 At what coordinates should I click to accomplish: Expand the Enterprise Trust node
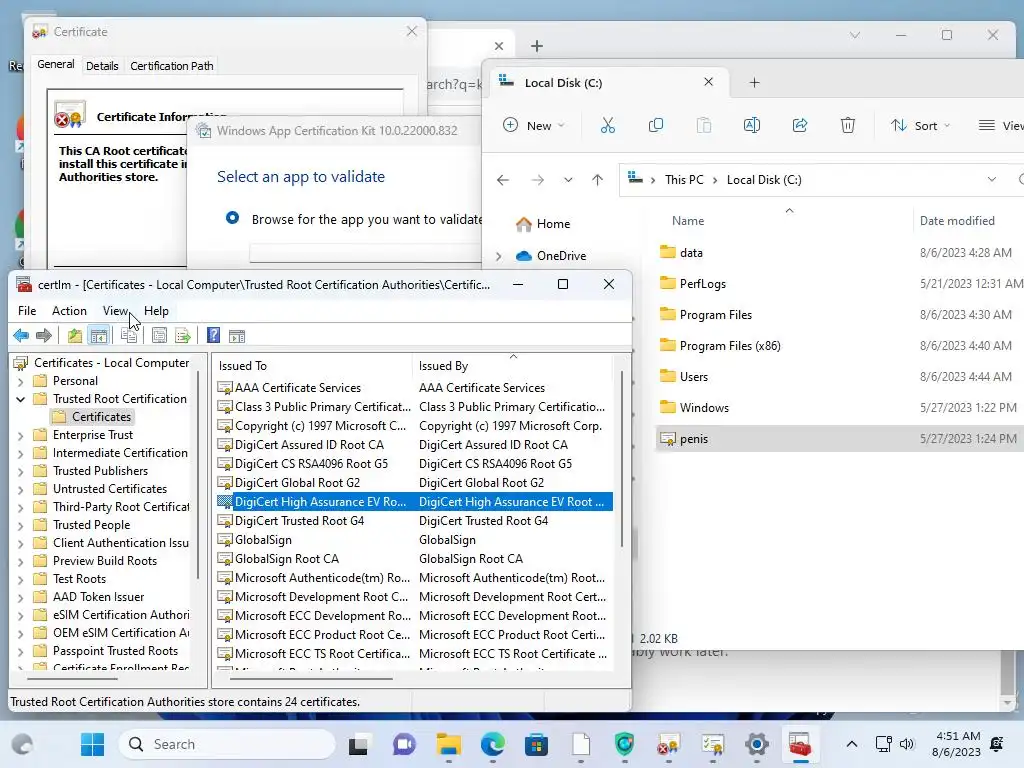(x=20, y=436)
